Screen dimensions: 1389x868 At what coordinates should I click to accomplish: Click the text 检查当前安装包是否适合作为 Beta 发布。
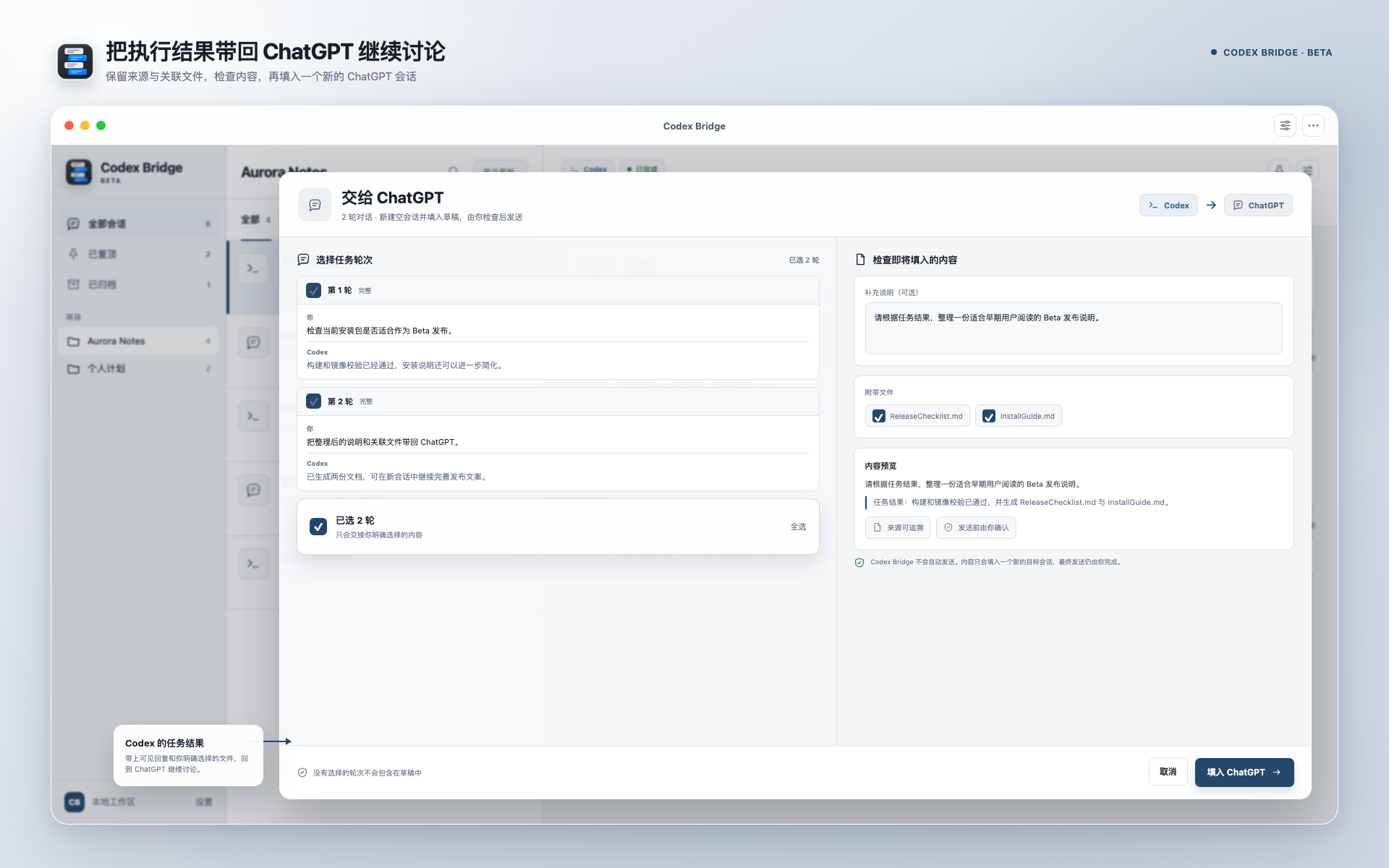[381, 331]
